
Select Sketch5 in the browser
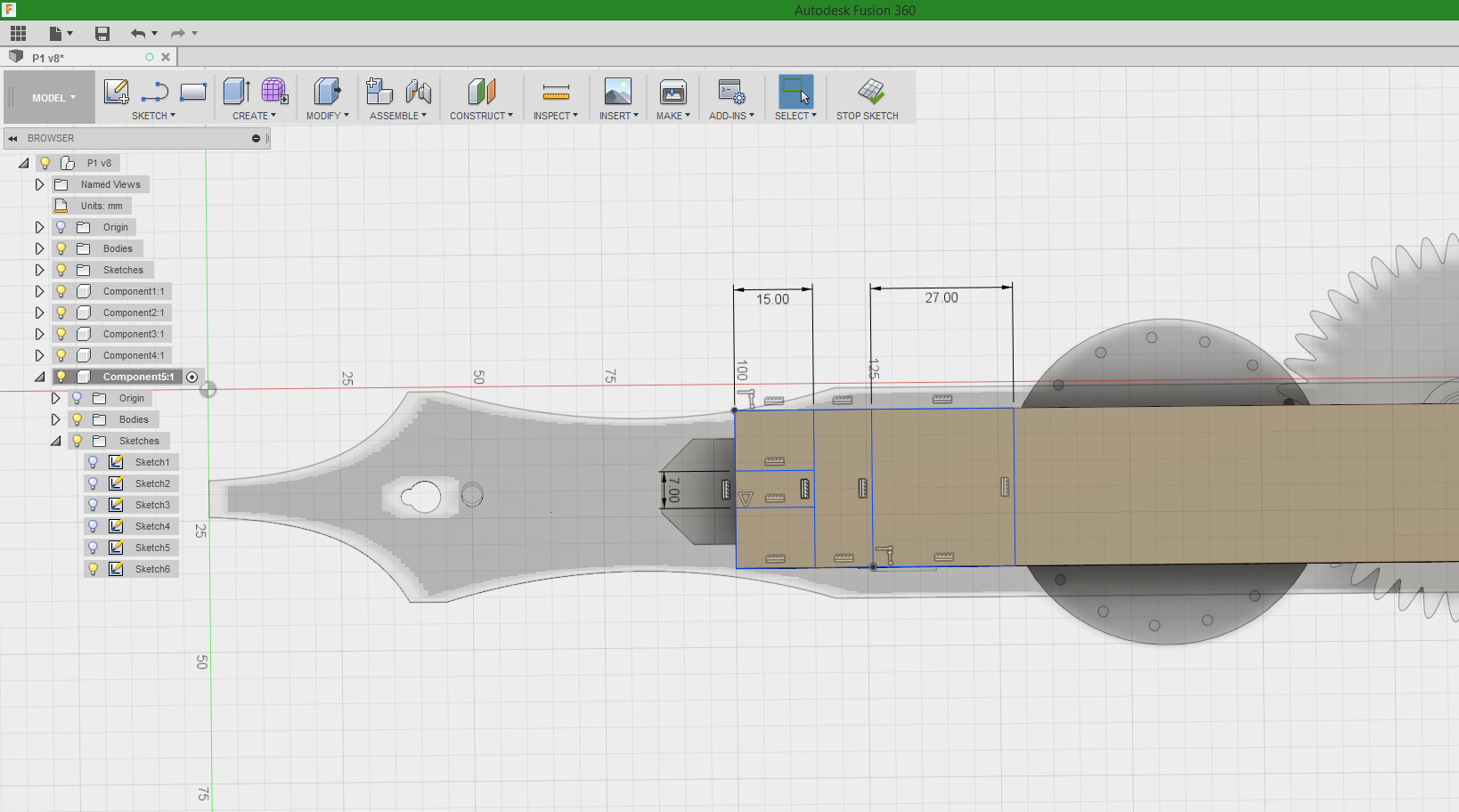point(152,548)
